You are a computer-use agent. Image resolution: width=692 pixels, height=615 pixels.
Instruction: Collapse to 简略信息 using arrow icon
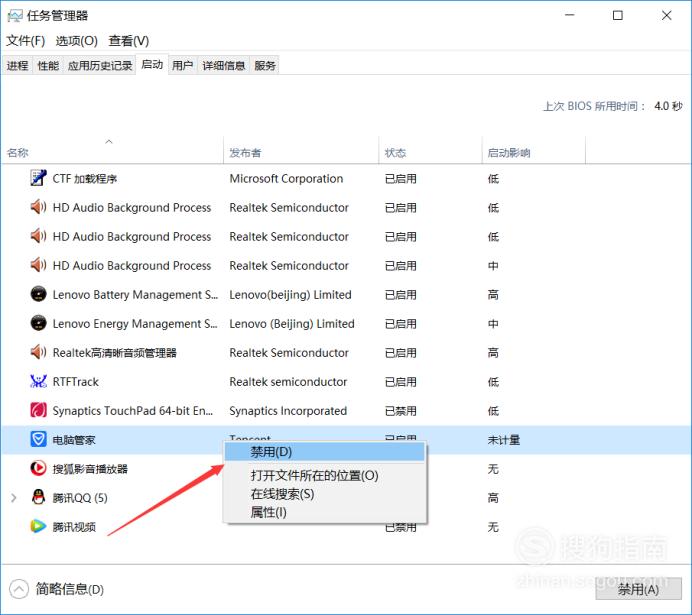coord(19,589)
